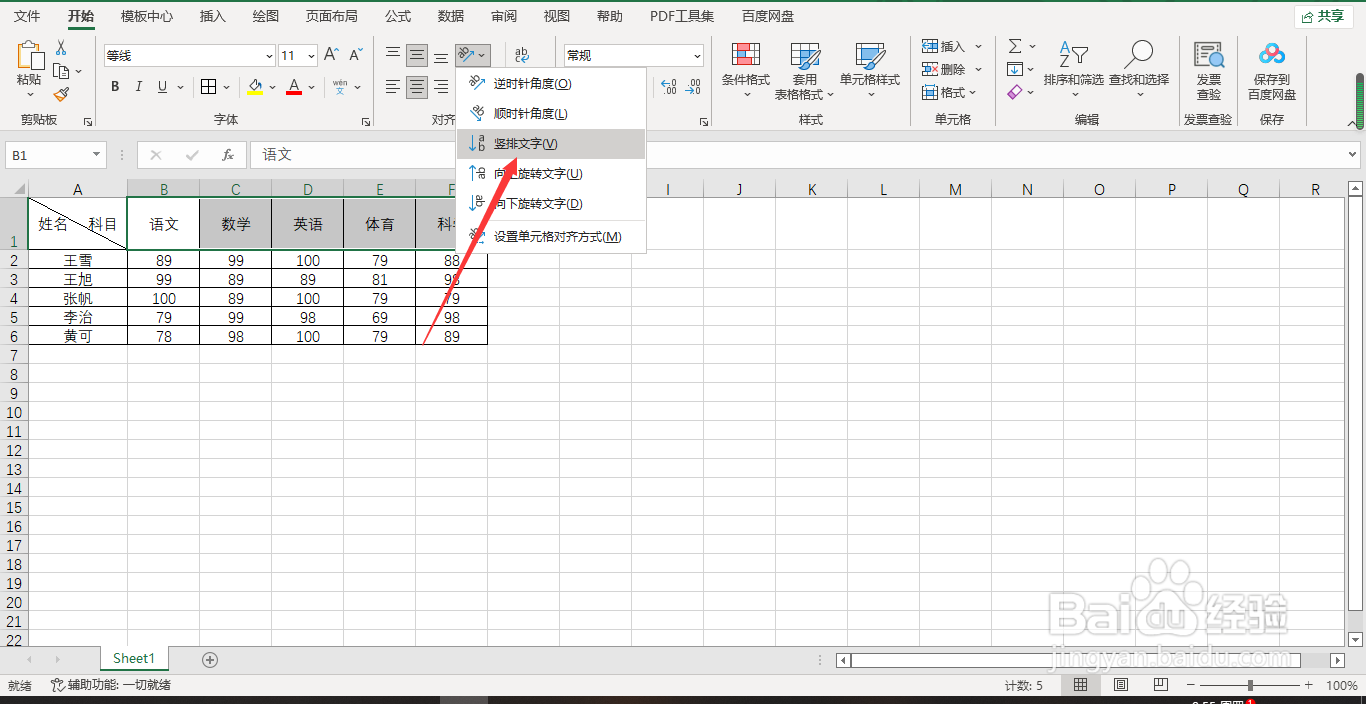Screen dimensions: 1366x704
Task: Click the Orientation button in alignment group
Action: pyautogui.click(x=472, y=56)
